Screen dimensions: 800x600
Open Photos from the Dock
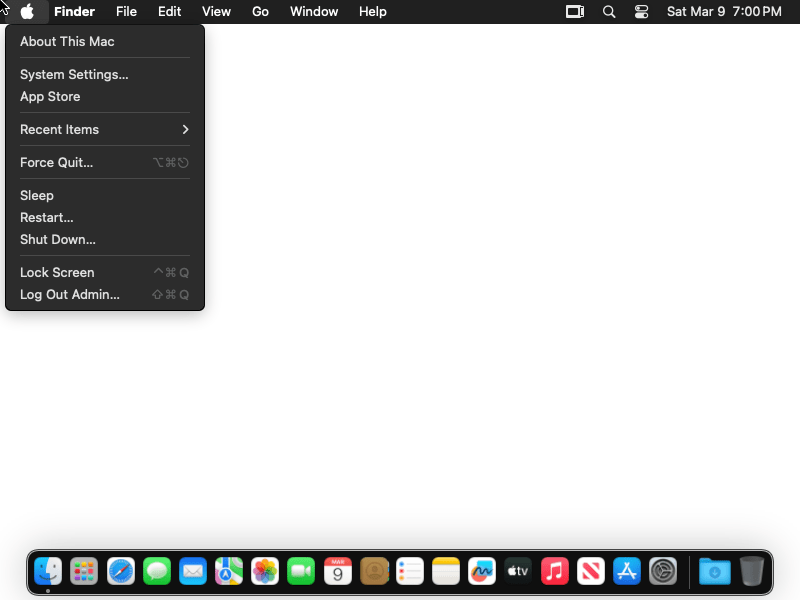[x=265, y=571]
